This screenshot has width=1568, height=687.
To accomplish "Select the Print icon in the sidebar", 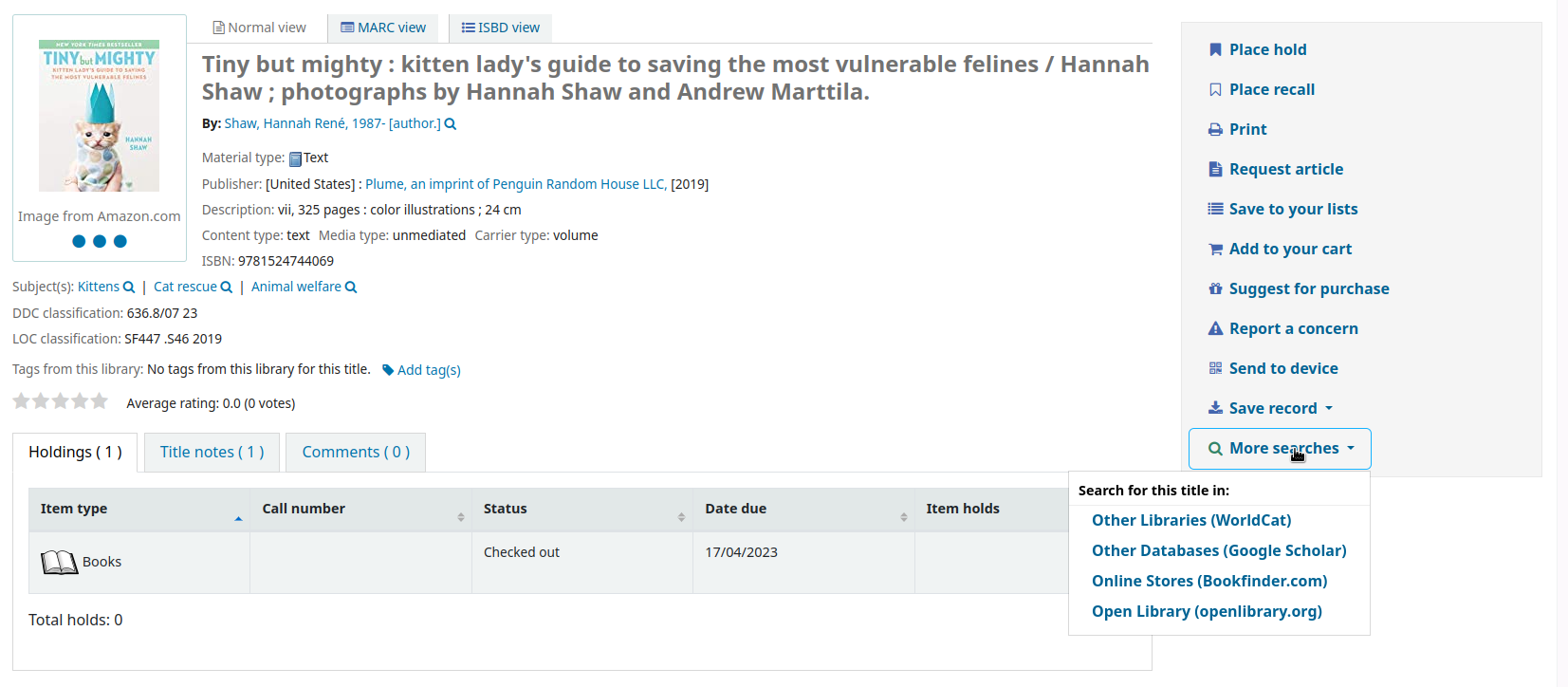I will pyautogui.click(x=1215, y=129).
